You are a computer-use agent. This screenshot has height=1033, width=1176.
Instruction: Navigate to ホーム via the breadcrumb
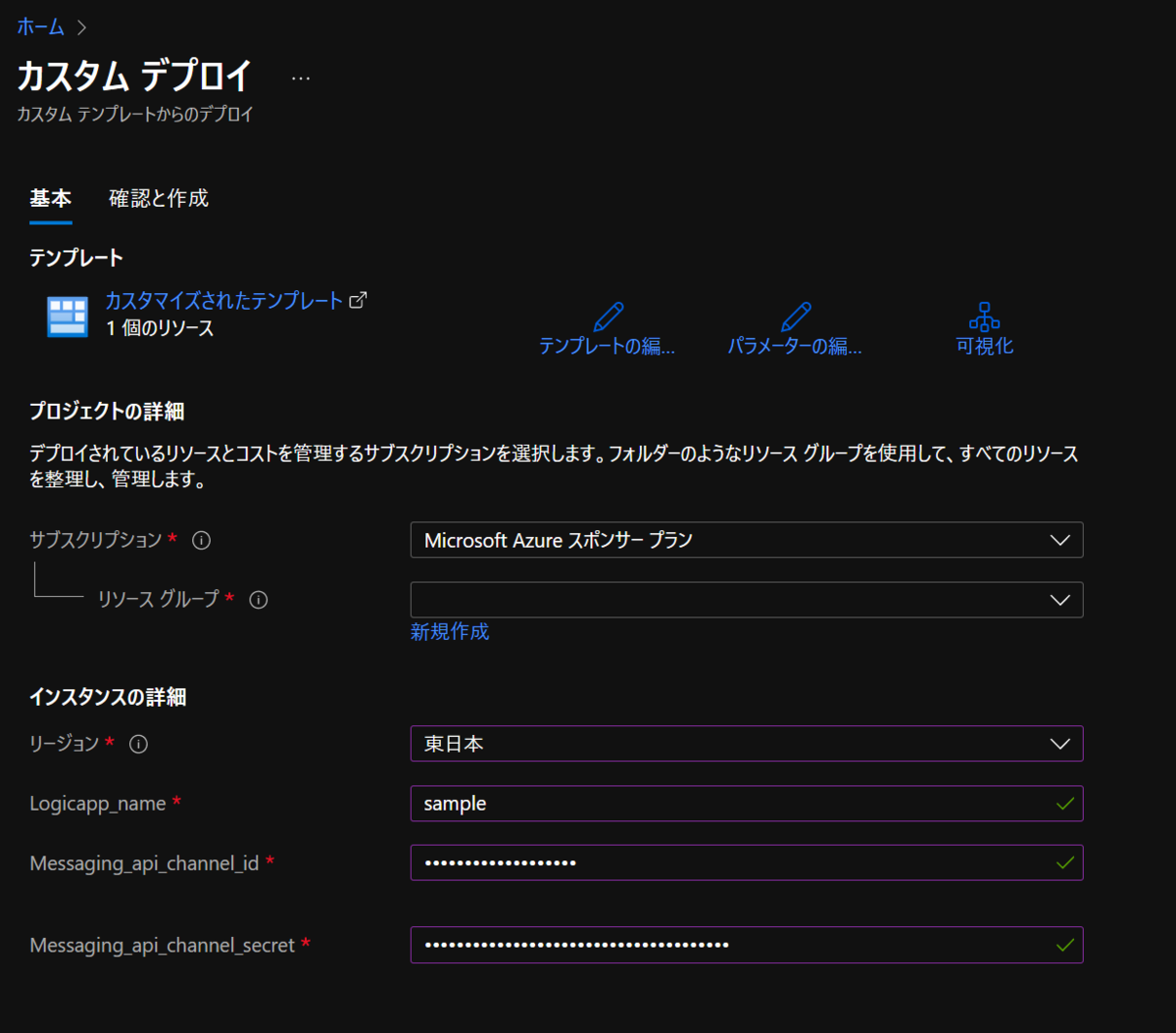pyautogui.click(x=39, y=27)
